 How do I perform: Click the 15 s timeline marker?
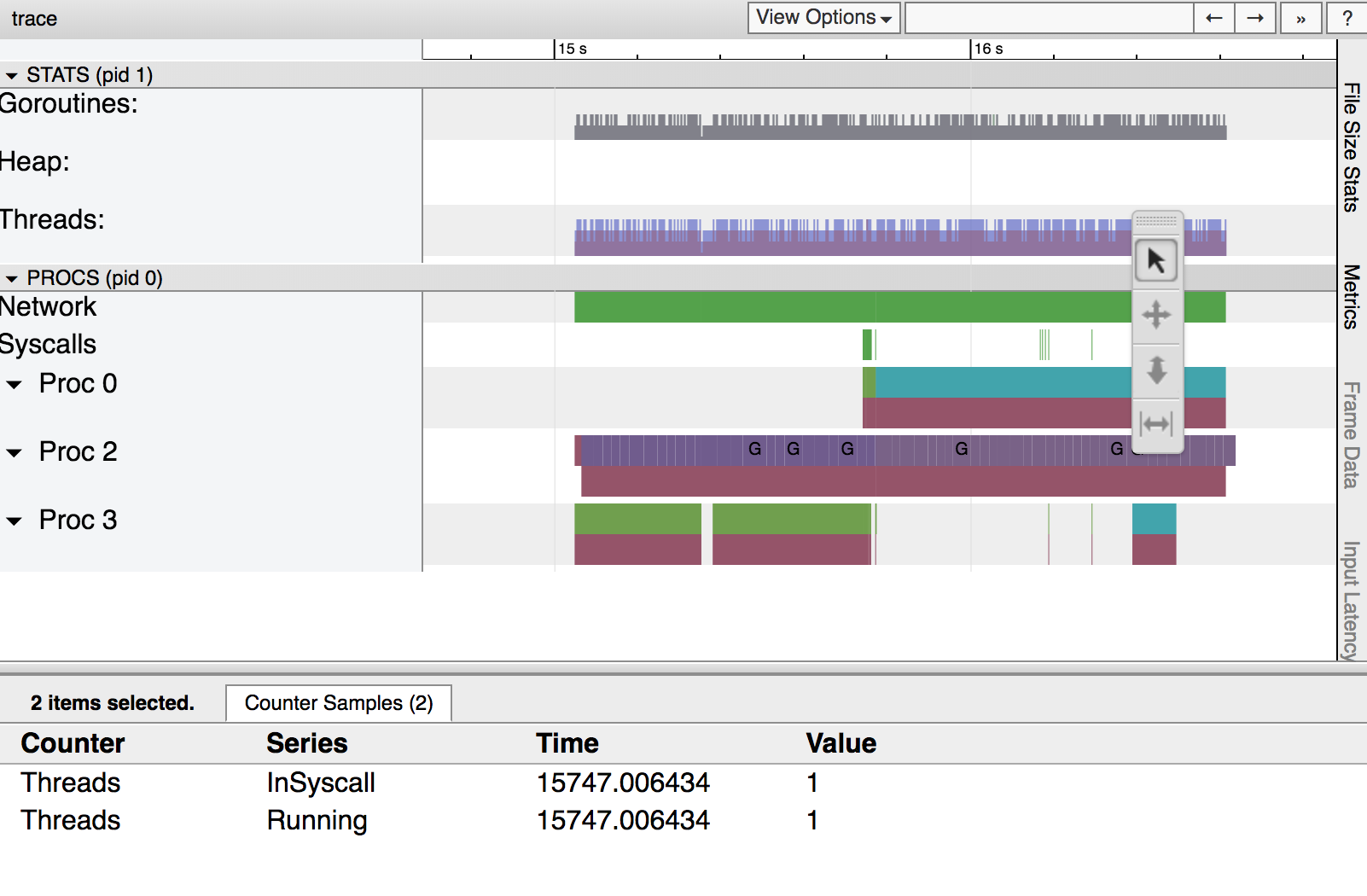[573, 49]
